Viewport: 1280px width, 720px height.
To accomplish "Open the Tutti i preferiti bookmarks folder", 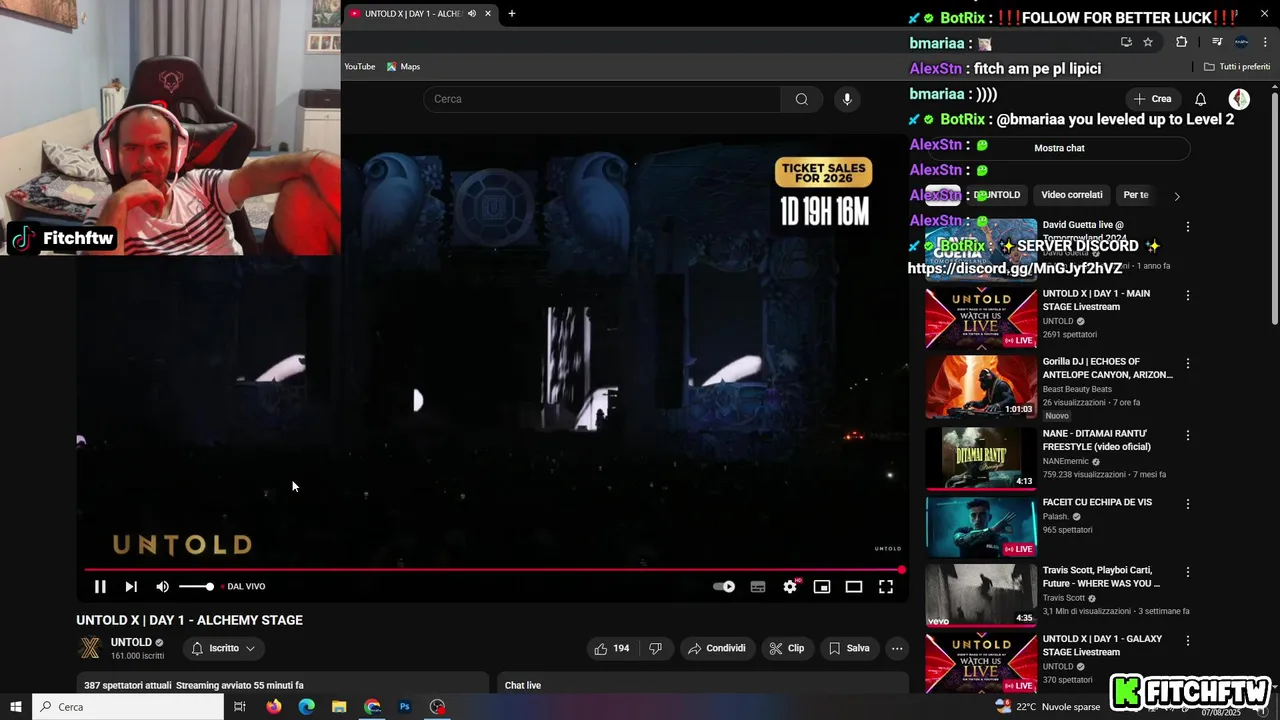I will (1237, 67).
